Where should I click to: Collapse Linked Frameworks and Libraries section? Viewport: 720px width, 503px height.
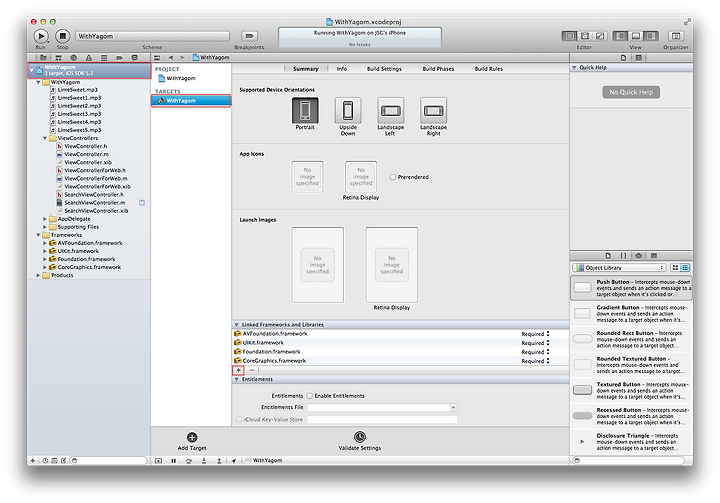(x=236, y=324)
